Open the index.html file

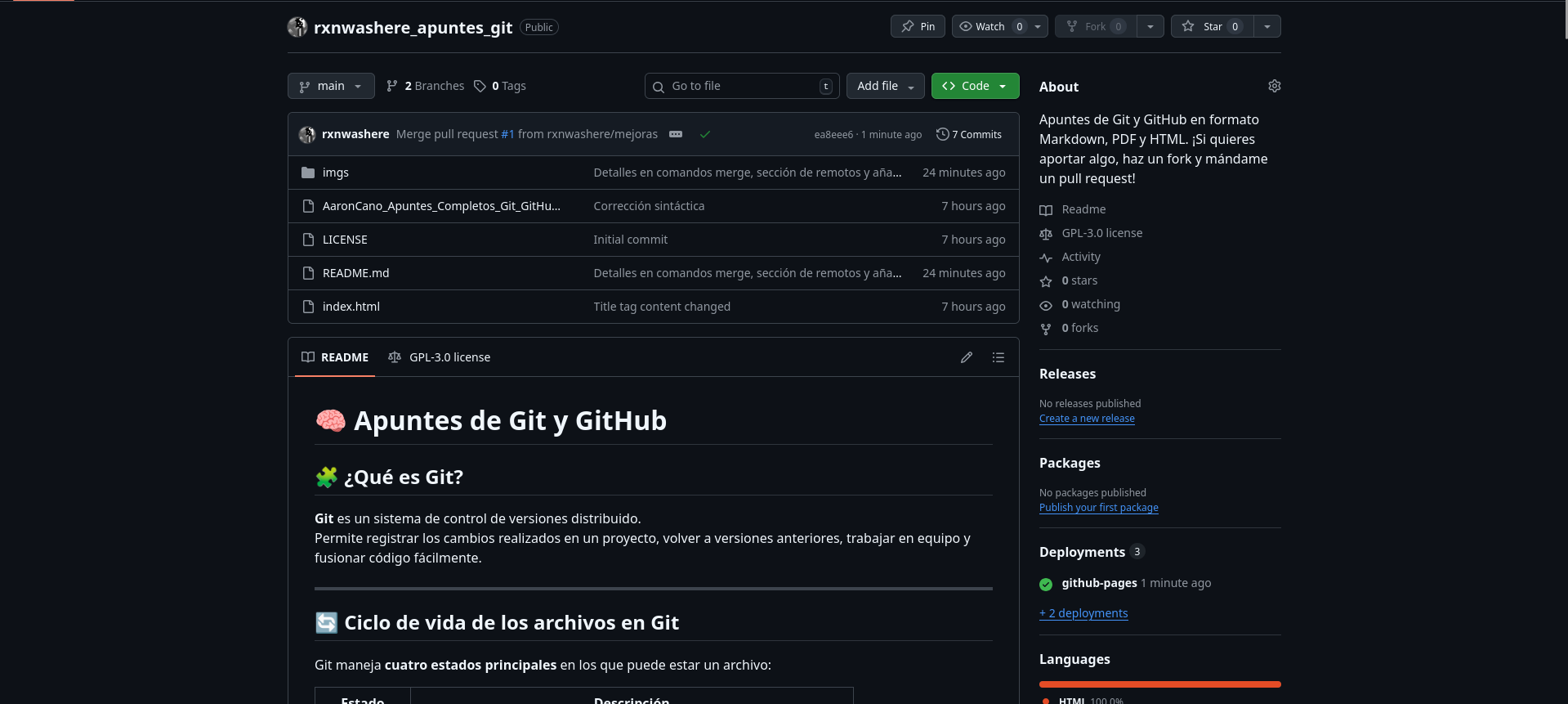351,307
